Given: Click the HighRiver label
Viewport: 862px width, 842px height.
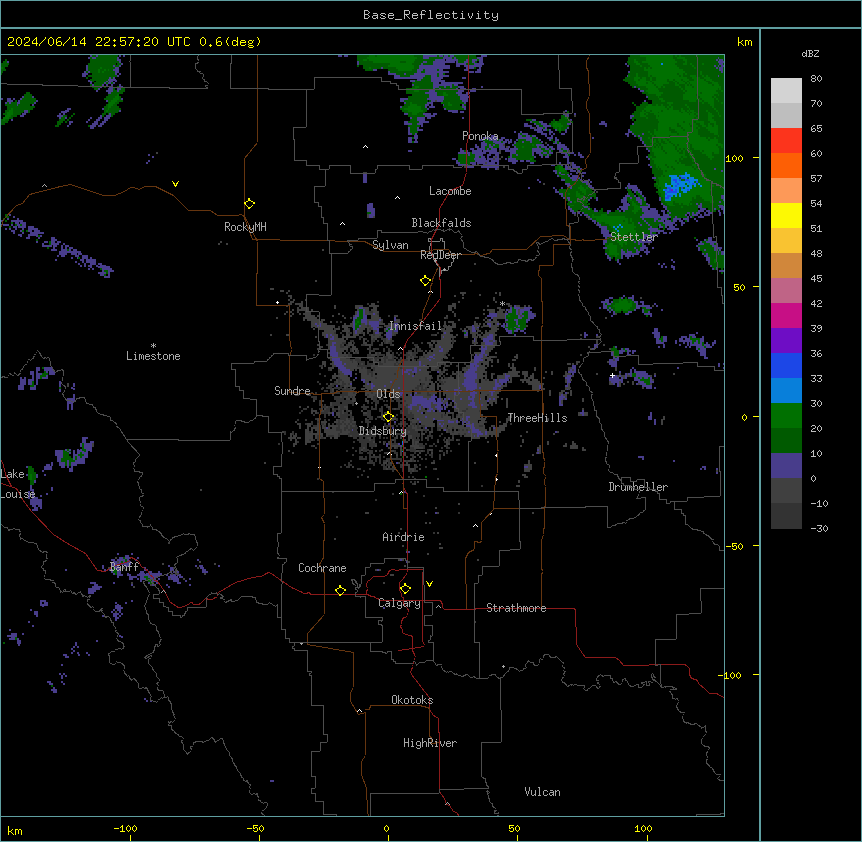Looking at the screenshot, I should point(430,743).
